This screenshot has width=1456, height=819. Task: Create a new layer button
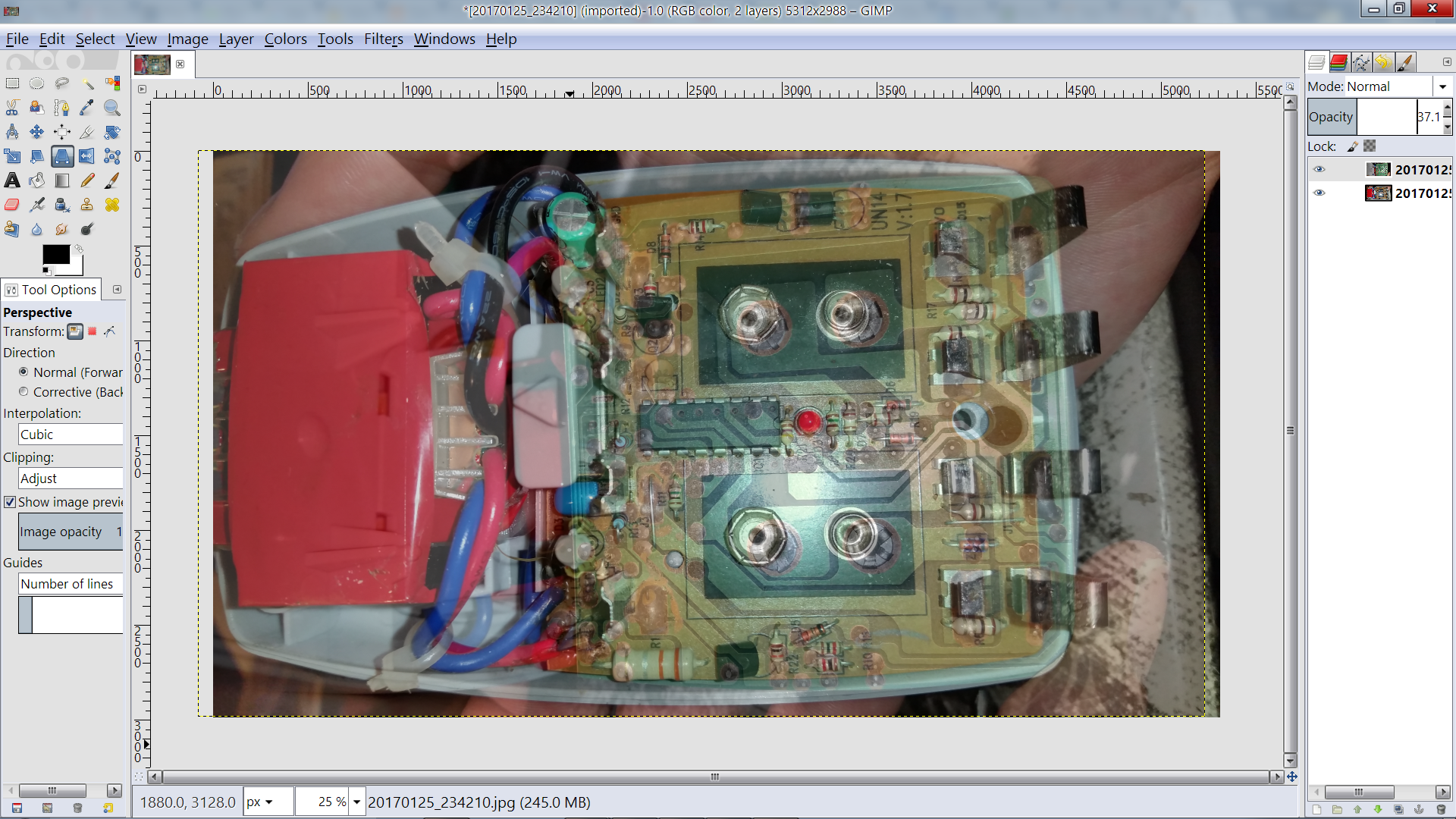(x=1316, y=809)
